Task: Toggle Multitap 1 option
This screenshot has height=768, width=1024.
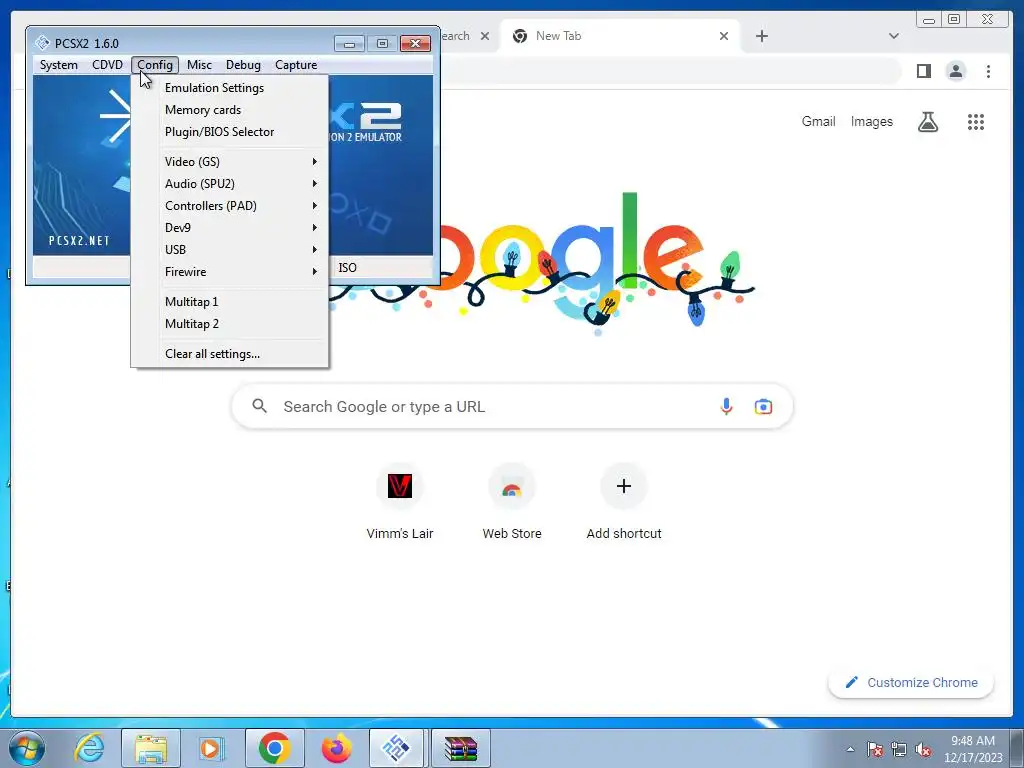Action: (x=229, y=302)
